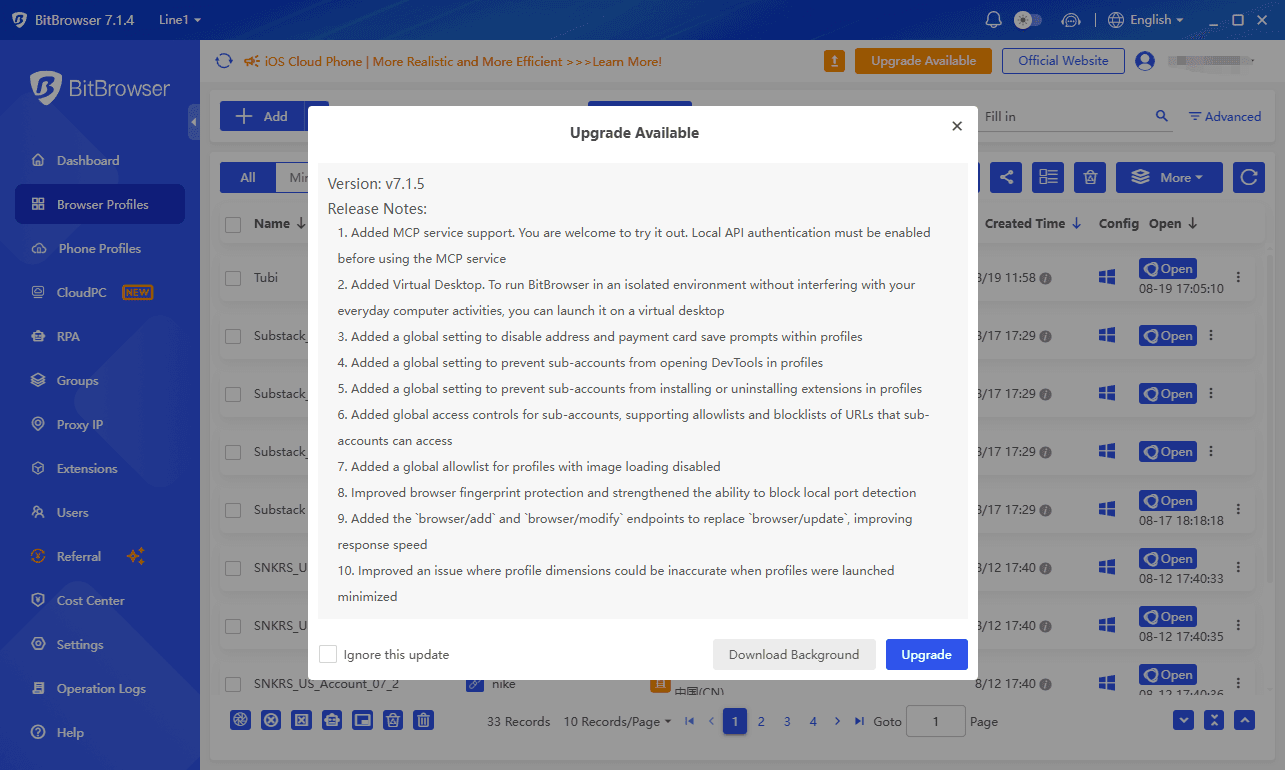1285x770 pixels.
Task: Expand the More actions dropdown
Action: [1169, 177]
